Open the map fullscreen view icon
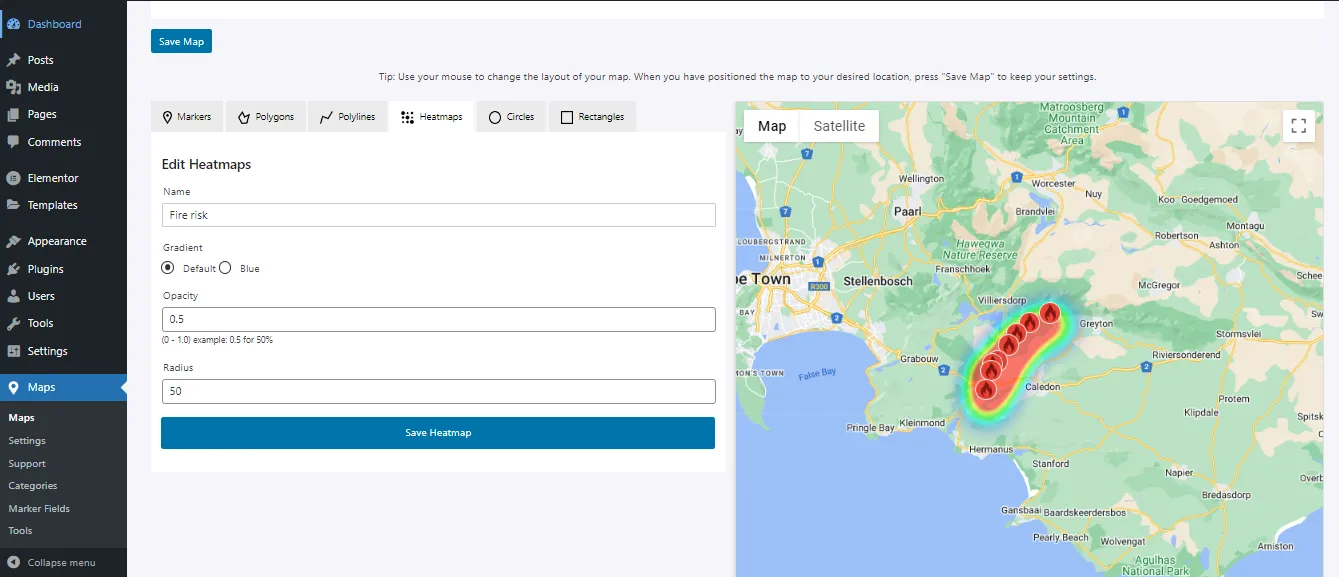Viewport: 1339px width, 577px height. tap(1299, 125)
